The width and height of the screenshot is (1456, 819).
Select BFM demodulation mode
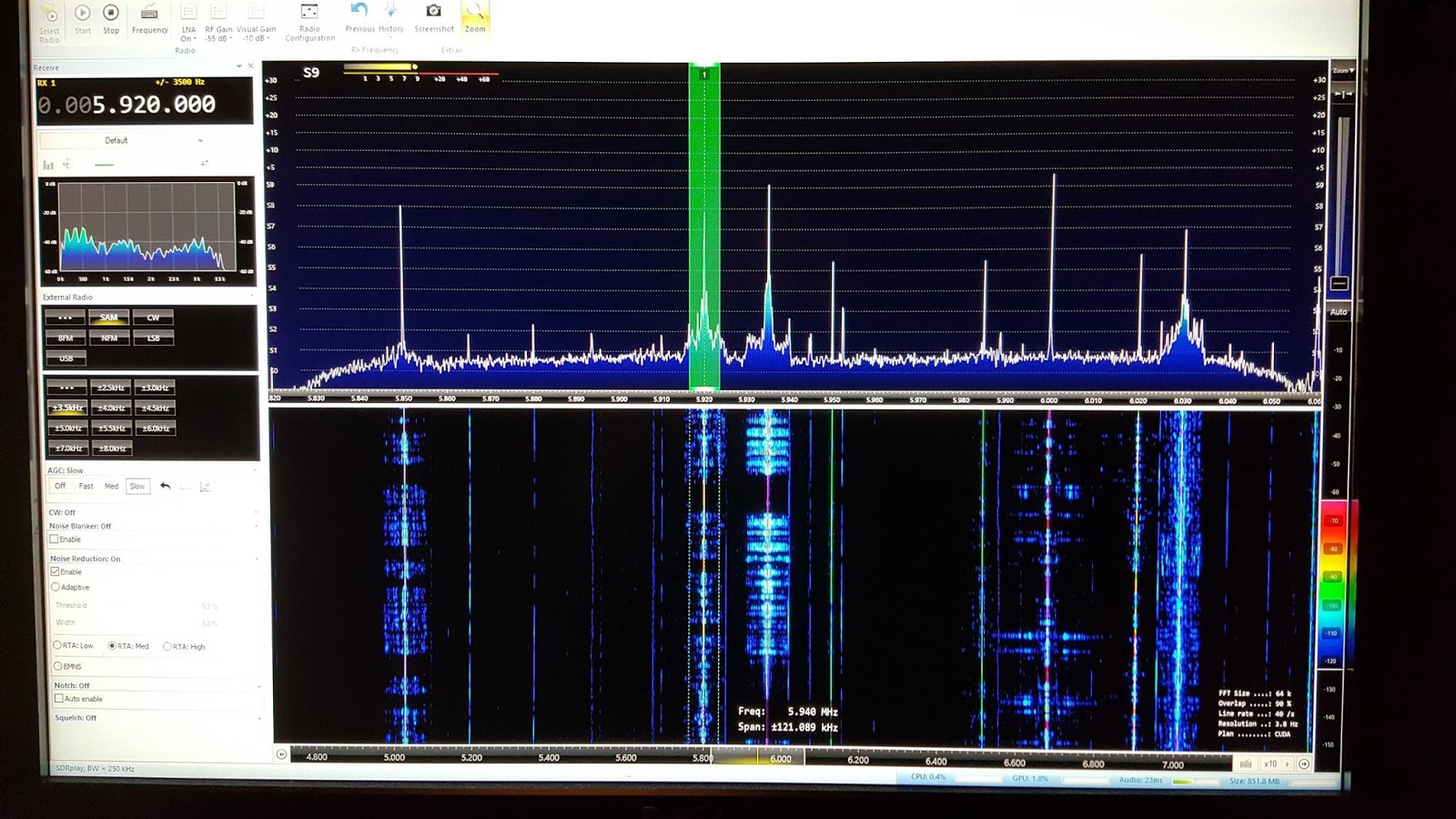coord(66,338)
